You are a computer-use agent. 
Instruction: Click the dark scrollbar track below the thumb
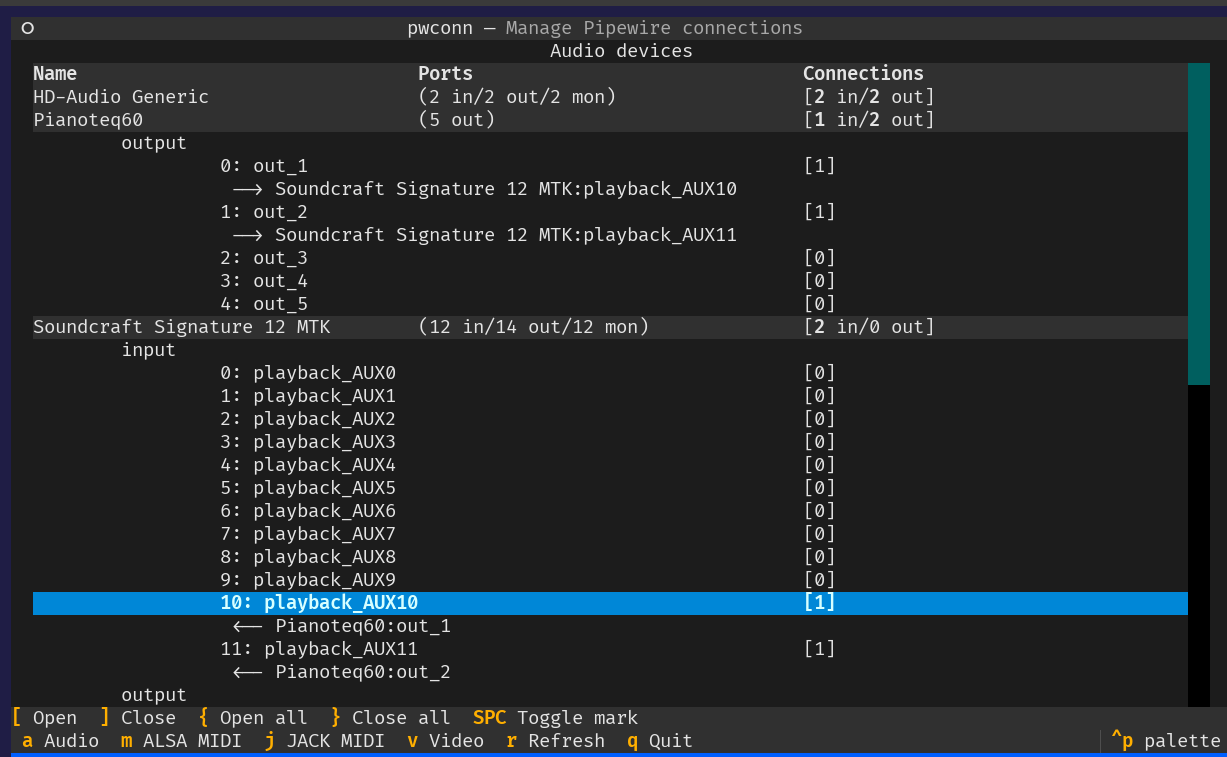[x=1199, y=546]
